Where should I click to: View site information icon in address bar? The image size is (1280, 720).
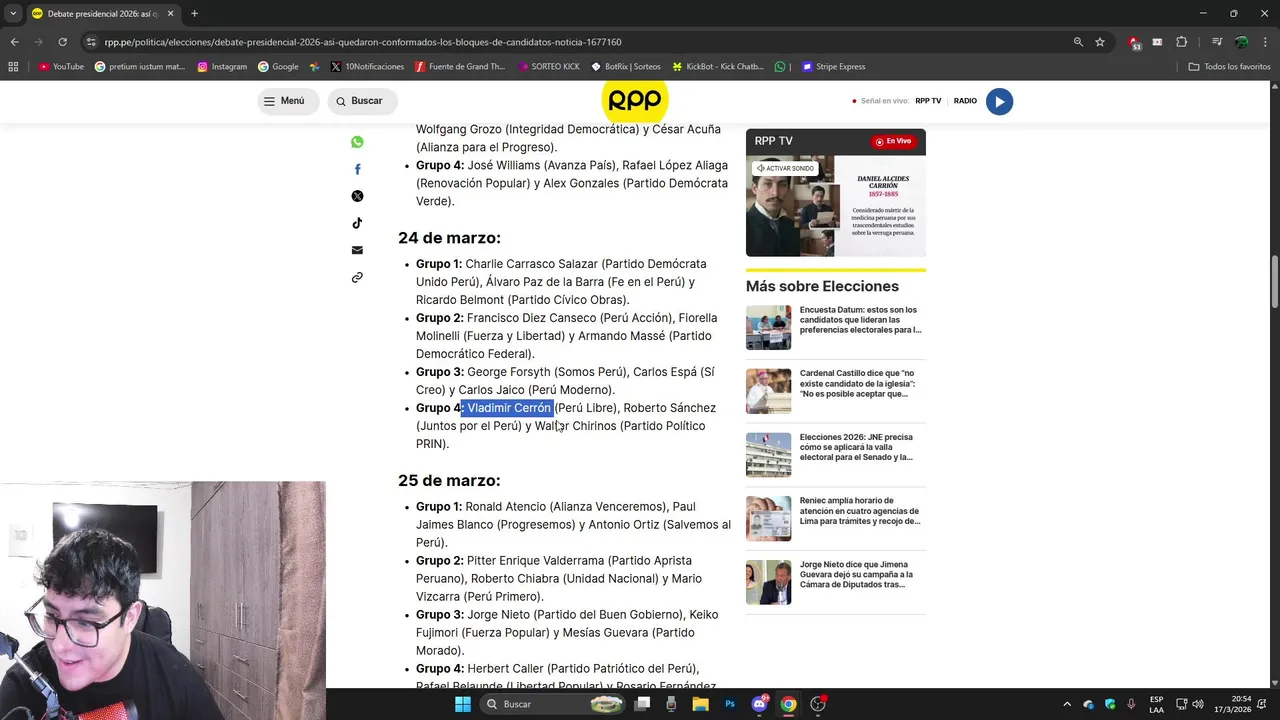(91, 42)
